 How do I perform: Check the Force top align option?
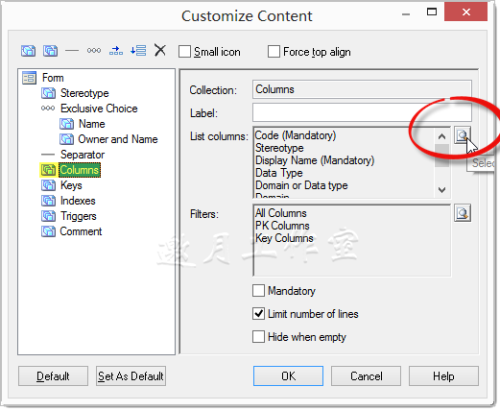[x=274, y=52]
